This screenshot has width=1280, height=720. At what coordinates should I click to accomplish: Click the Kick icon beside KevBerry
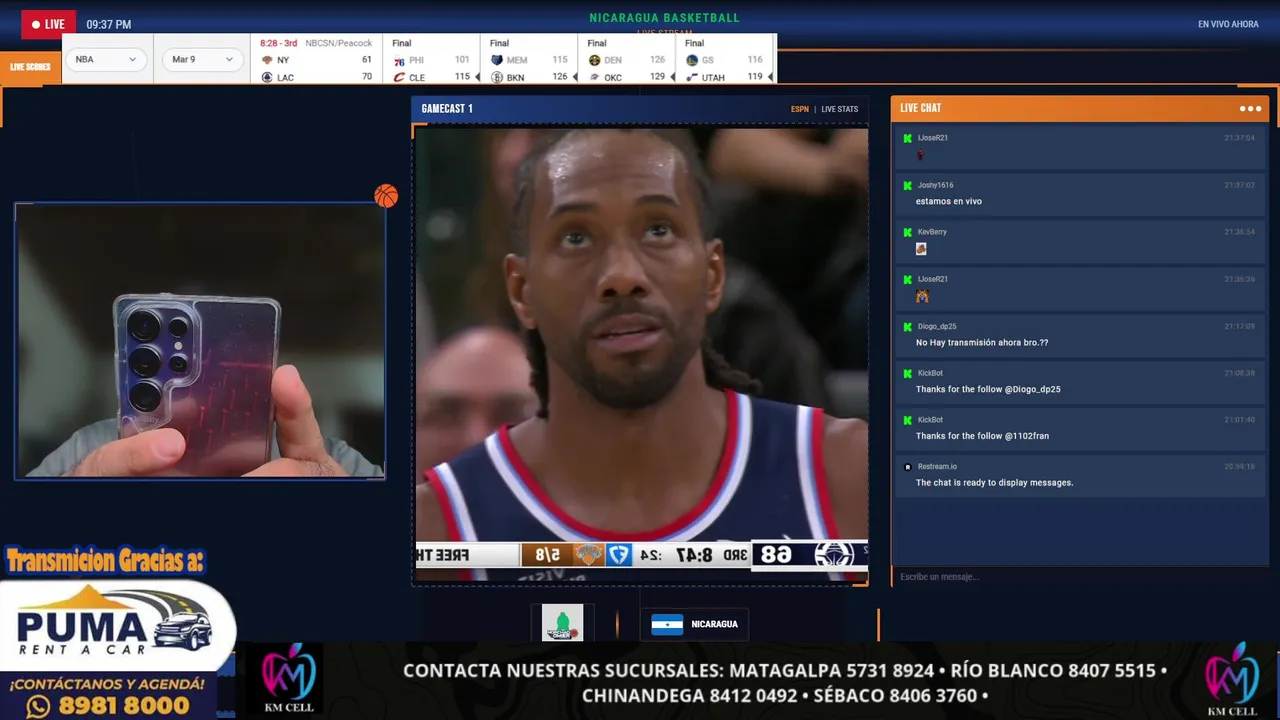pyautogui.click(x=907, y=232)
